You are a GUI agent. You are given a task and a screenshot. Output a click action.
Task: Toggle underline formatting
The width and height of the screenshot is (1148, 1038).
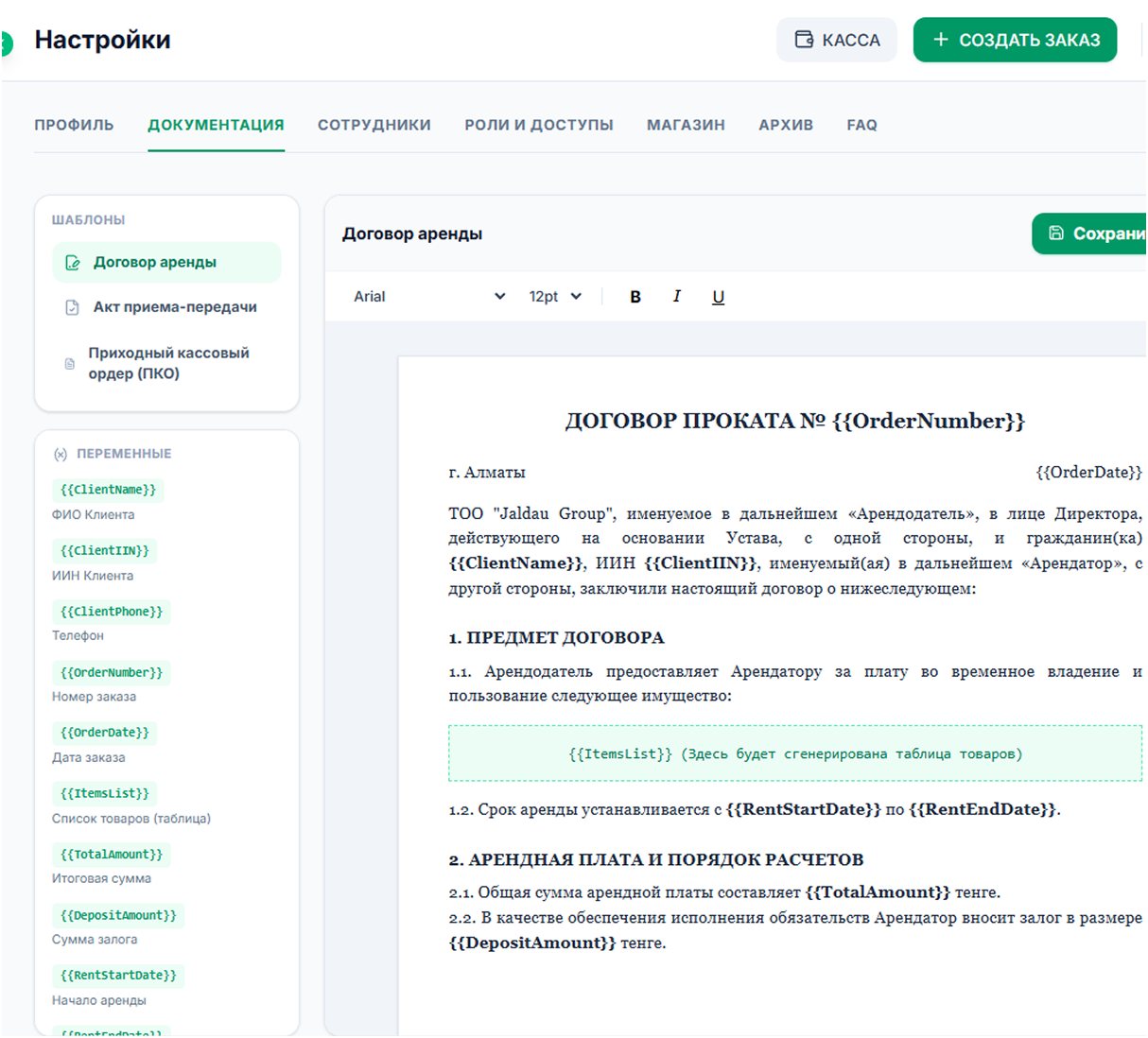tap(719, 297)
